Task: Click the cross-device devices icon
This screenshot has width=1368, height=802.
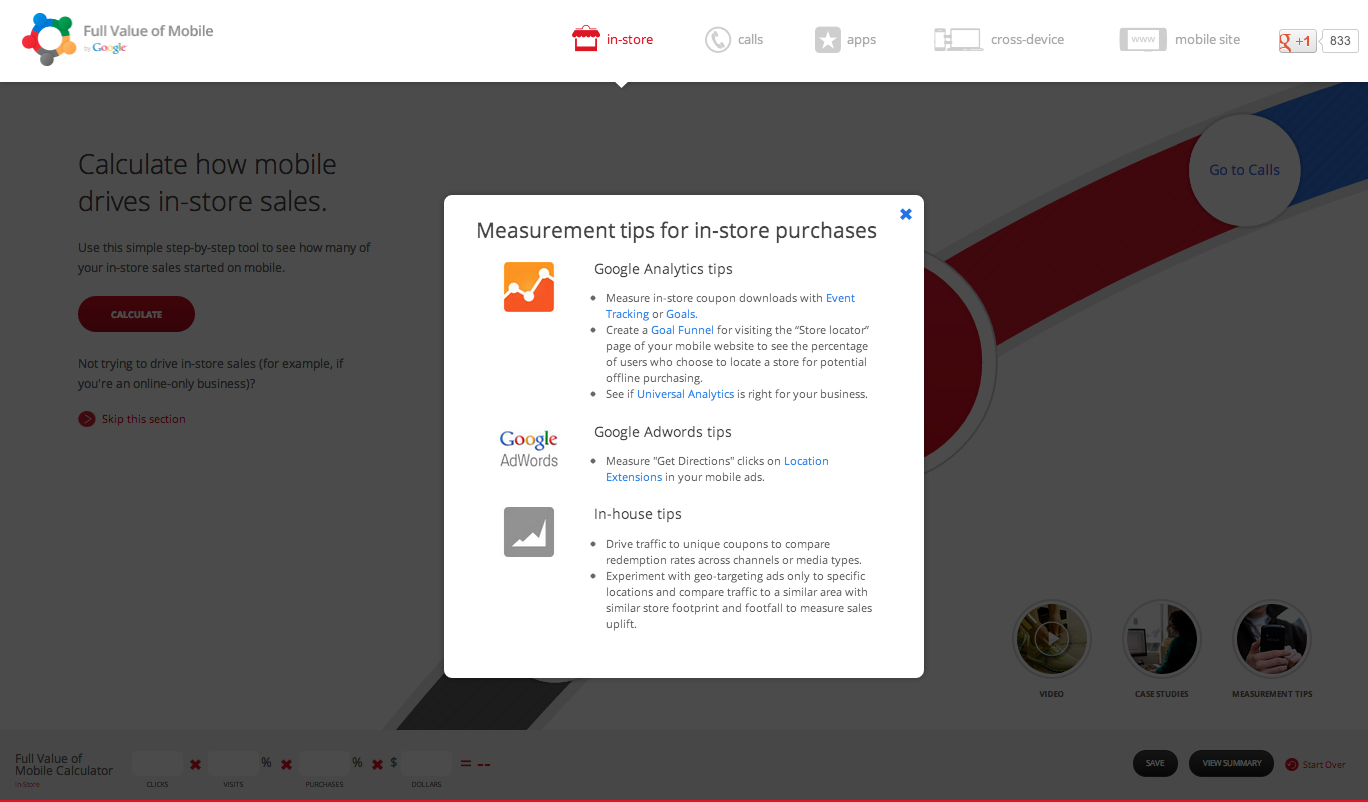Action: pos(957,40)
